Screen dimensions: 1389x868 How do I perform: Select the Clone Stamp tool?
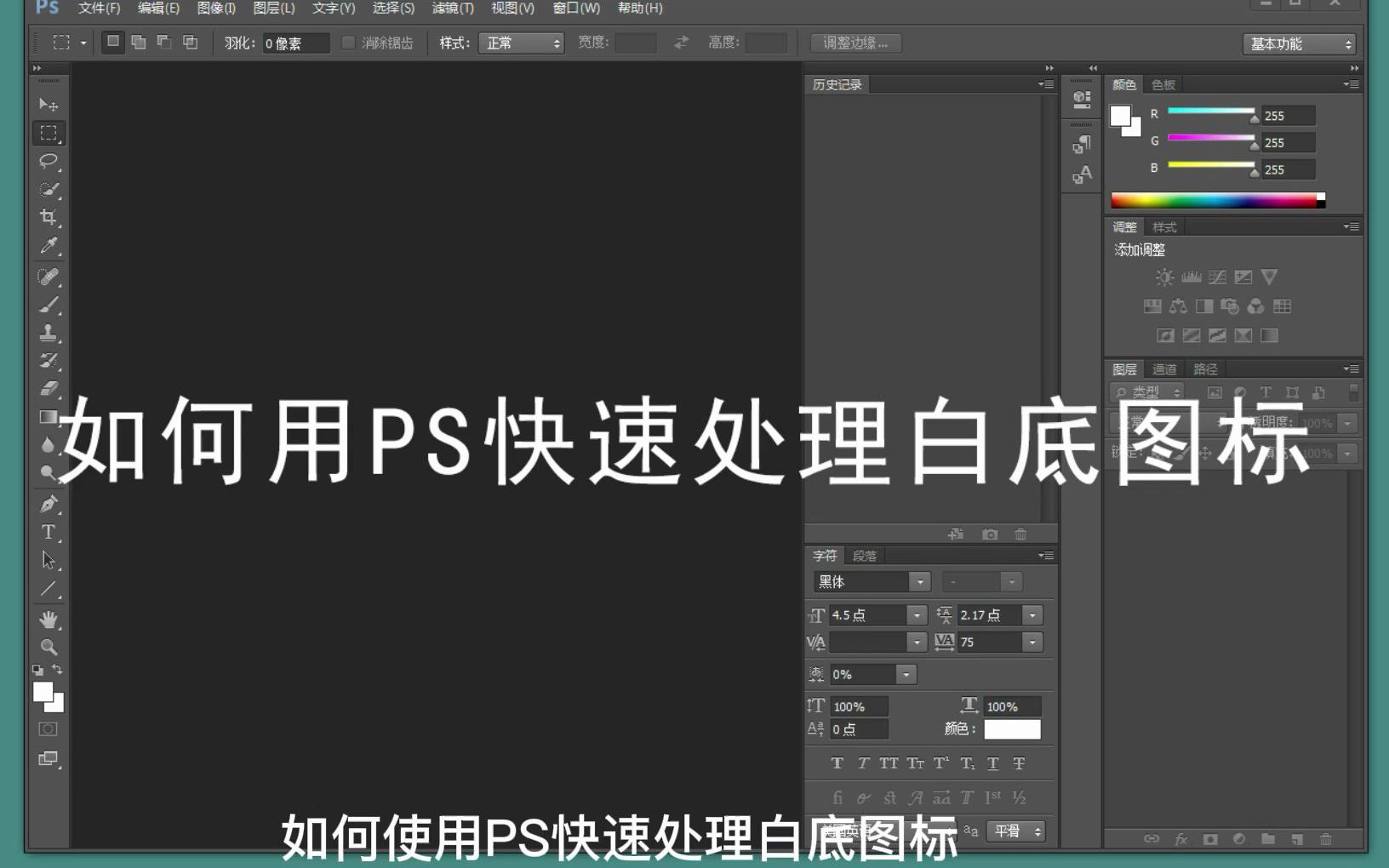tap(49, 333)
